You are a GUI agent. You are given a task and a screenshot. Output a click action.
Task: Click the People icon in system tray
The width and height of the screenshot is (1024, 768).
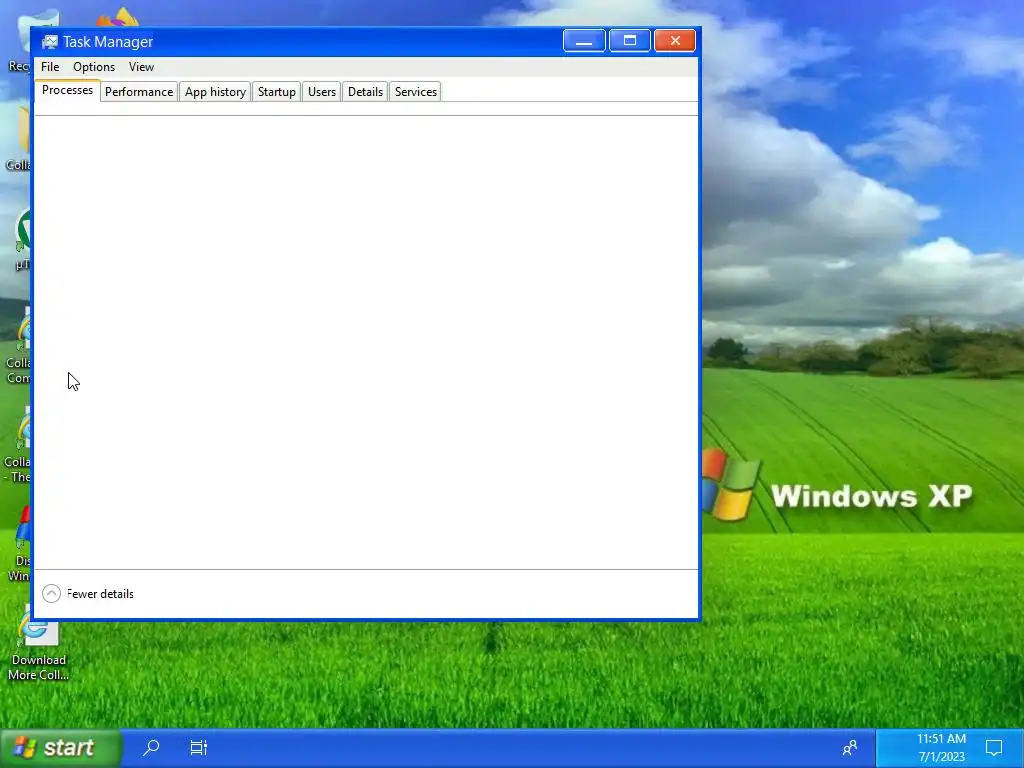(850, 748)
